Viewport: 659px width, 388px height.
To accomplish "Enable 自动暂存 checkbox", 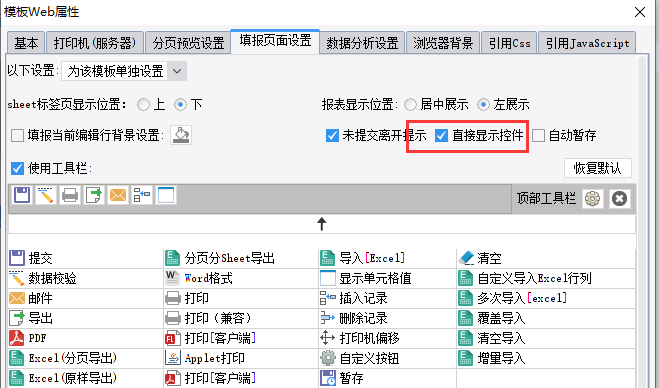I will point(538,135).
